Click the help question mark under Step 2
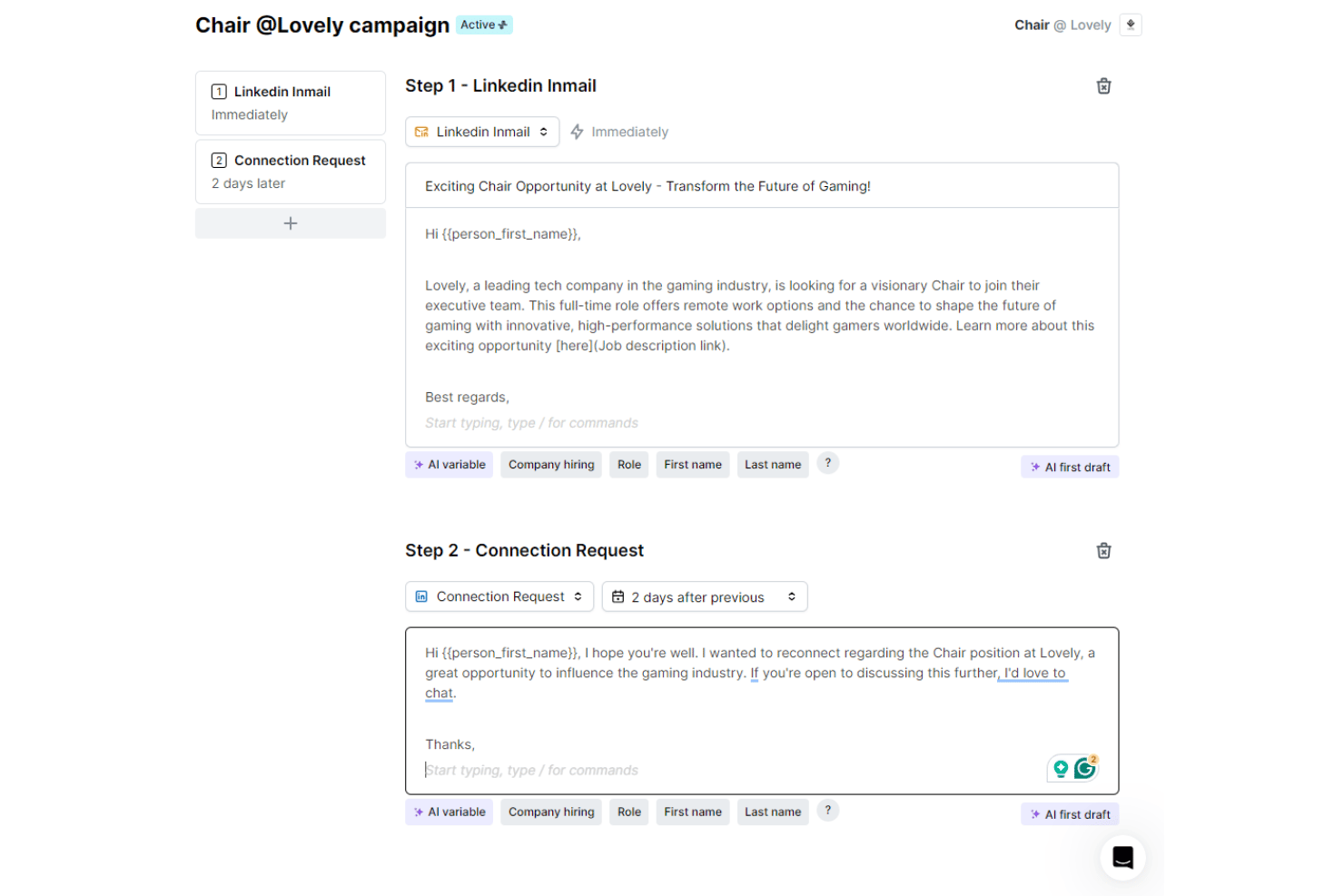Viewport: 1344px width, 896px height. [827, 811]
